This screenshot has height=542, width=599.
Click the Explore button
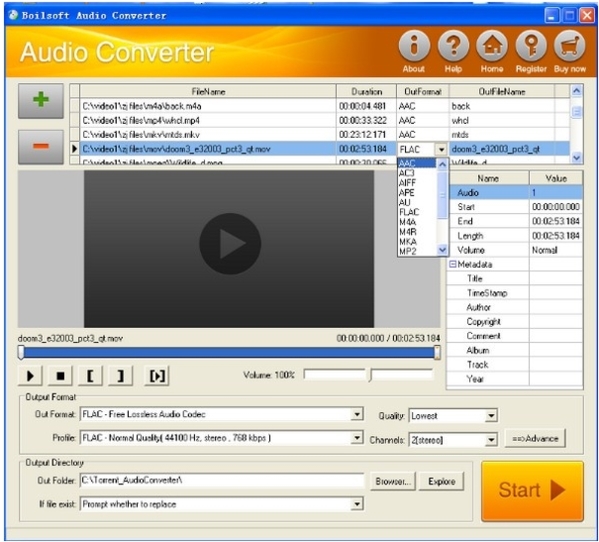click(442, 481)
